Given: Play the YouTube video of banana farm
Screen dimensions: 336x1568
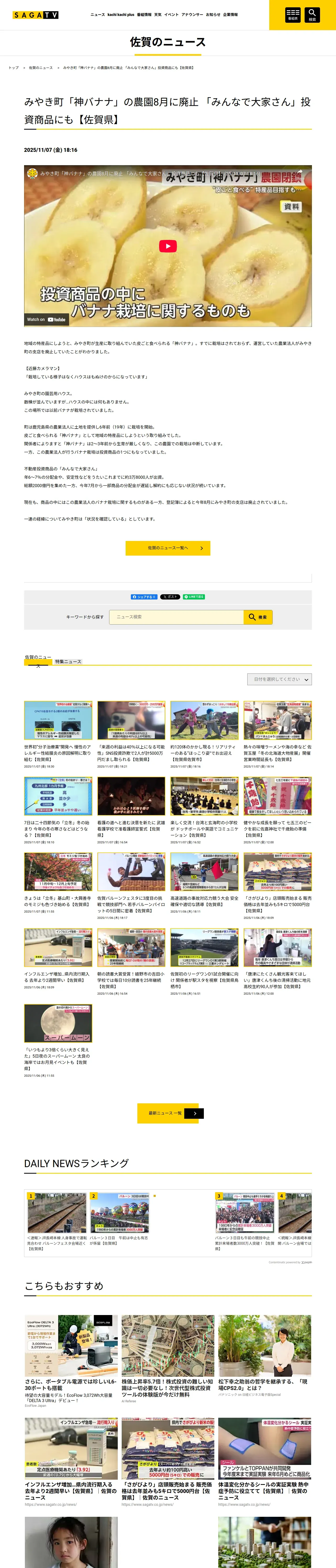Looking at the screenshot, I should coord(168,246).
